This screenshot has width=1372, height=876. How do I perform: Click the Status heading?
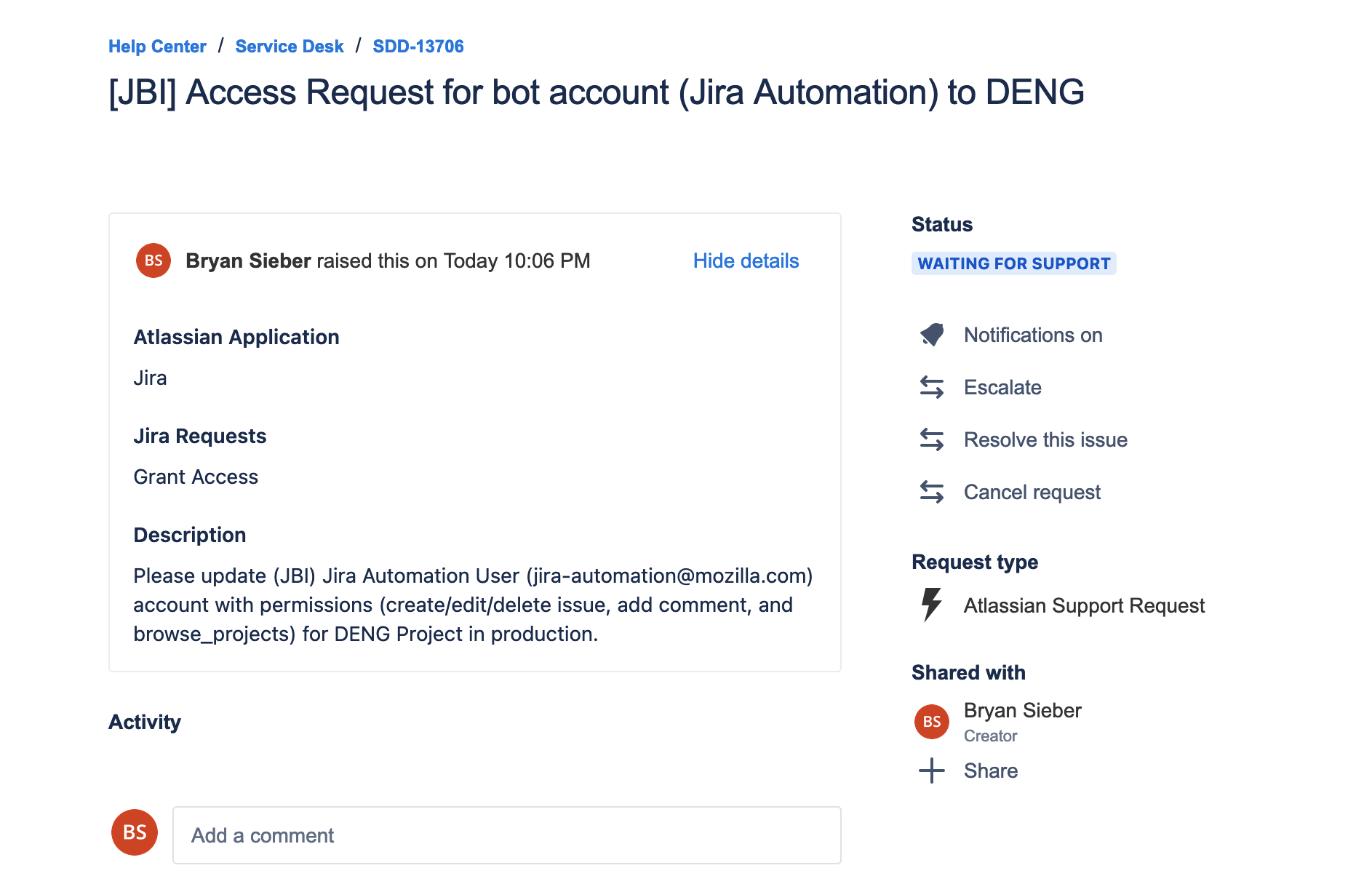click(942, 225)
